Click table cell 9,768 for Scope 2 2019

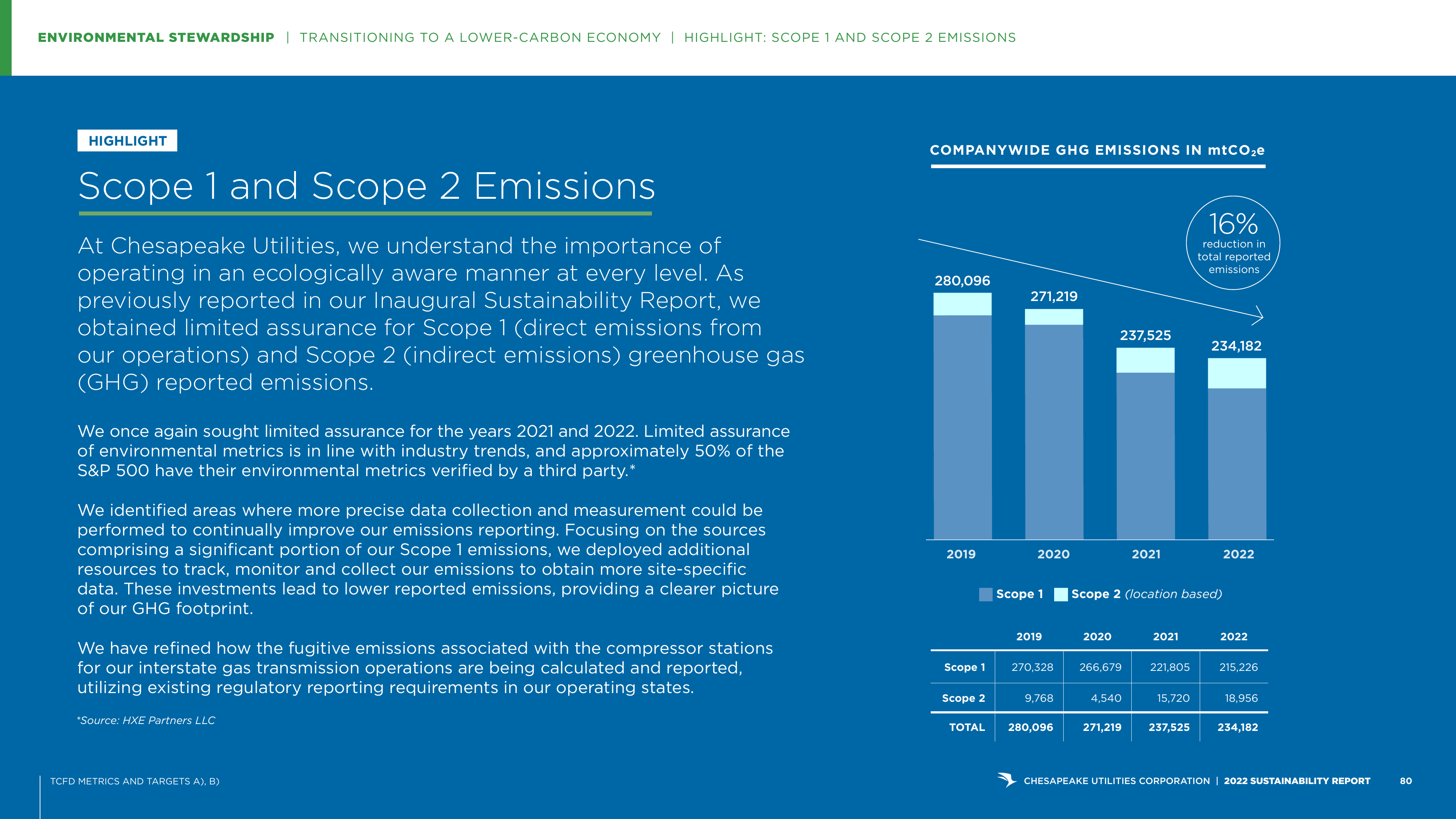[x=1039, y=699]
